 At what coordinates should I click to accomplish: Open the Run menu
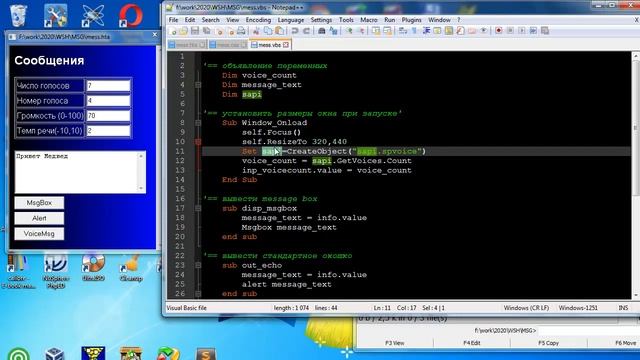point(389,20)
